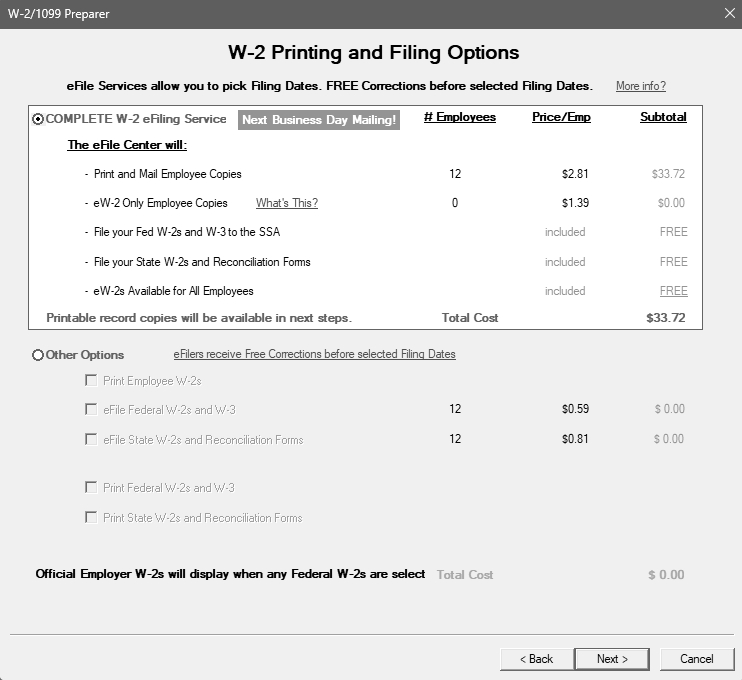The width and height of the screenshot is (742, 680).
Task: Go back using the Back button
Action: (x=536, y=659)
